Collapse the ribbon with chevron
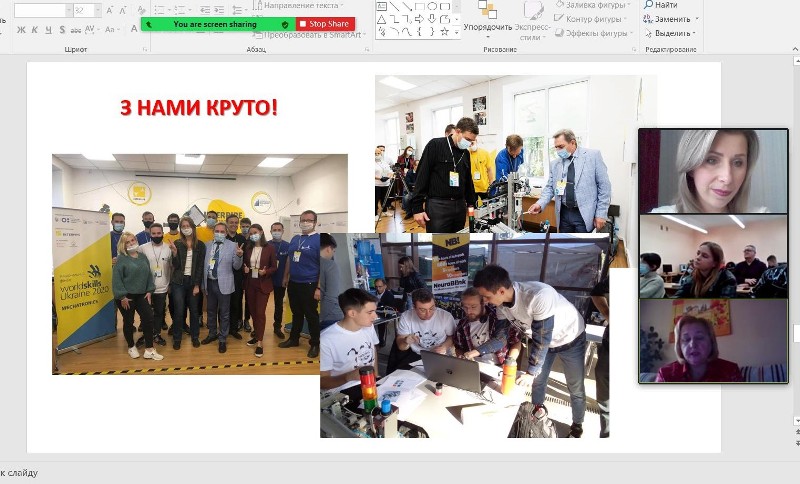800x484 pixels. click(795, 49)
